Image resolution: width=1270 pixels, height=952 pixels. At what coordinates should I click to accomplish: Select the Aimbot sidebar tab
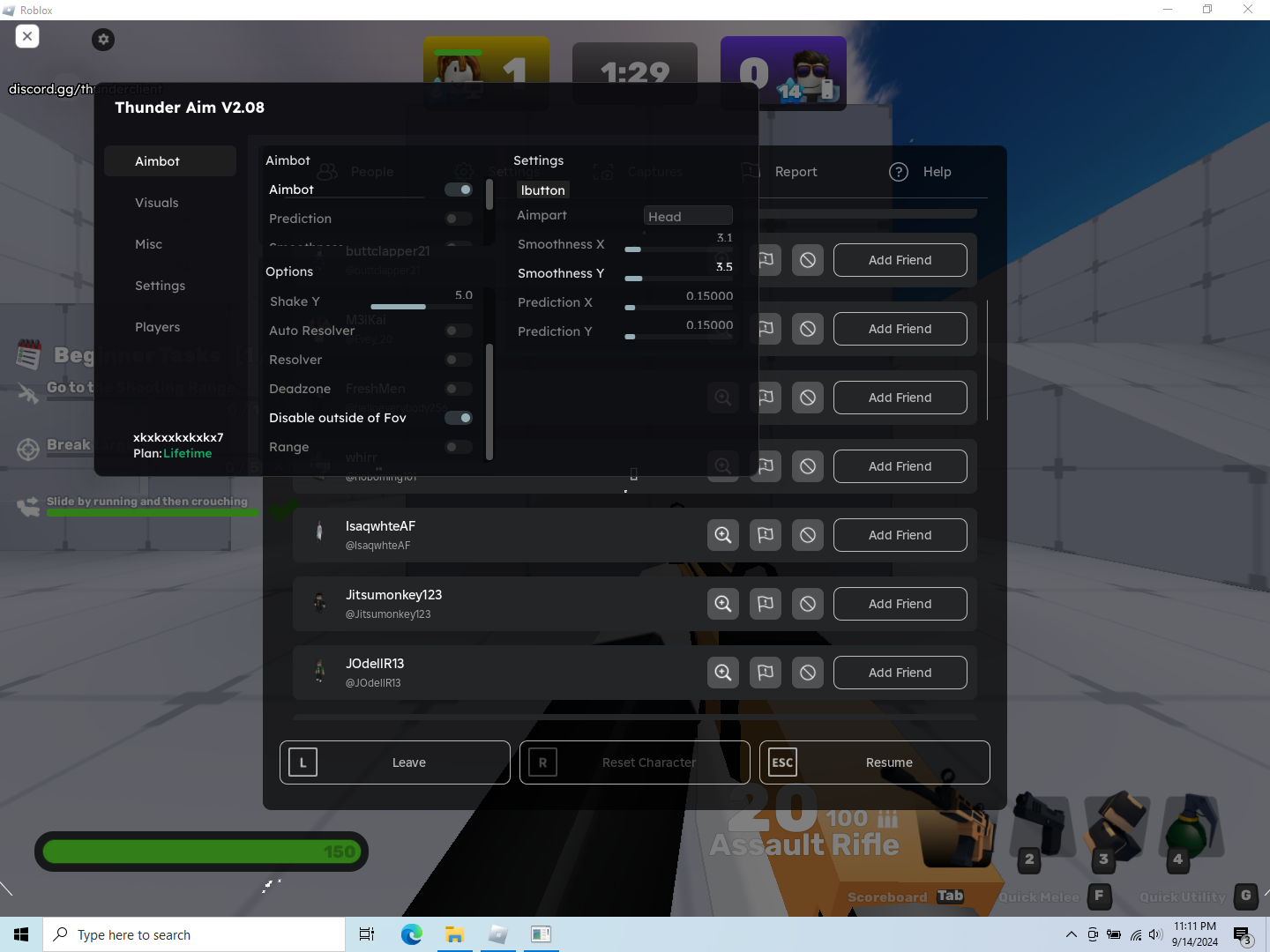pos(170,161)
